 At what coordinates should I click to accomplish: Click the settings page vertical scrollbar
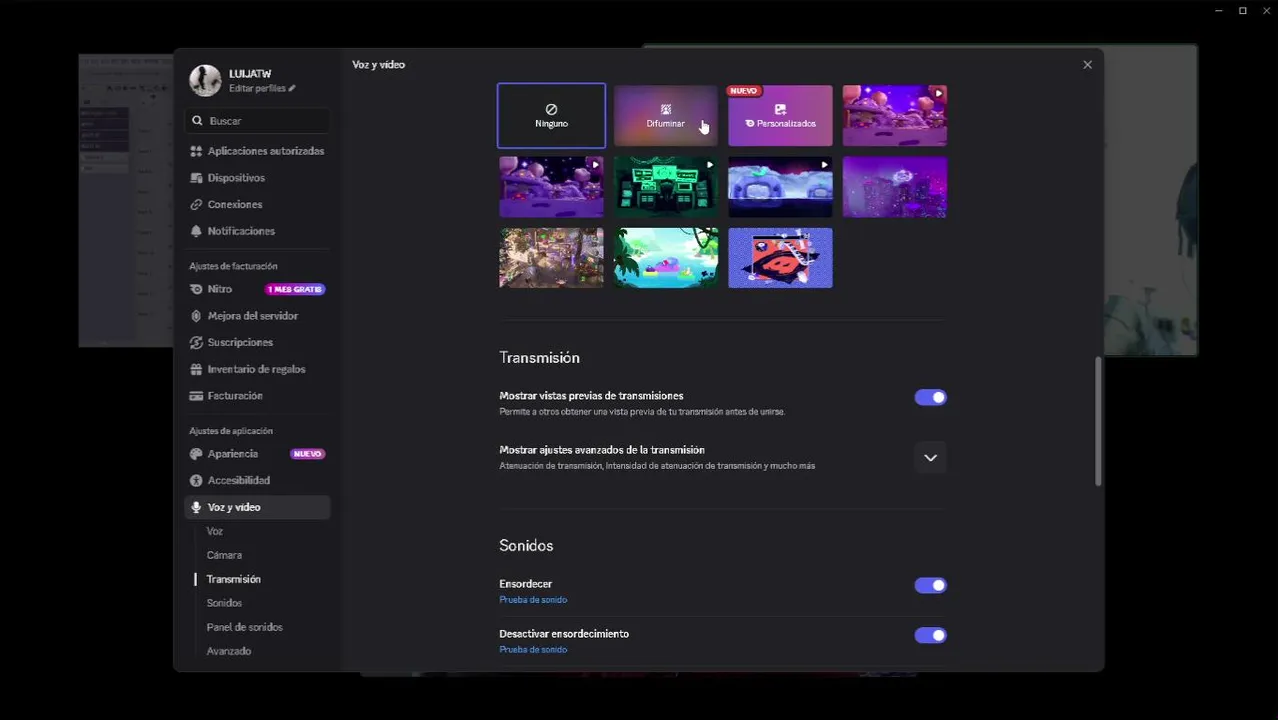pyautogui.click(x=1098, y=422)
